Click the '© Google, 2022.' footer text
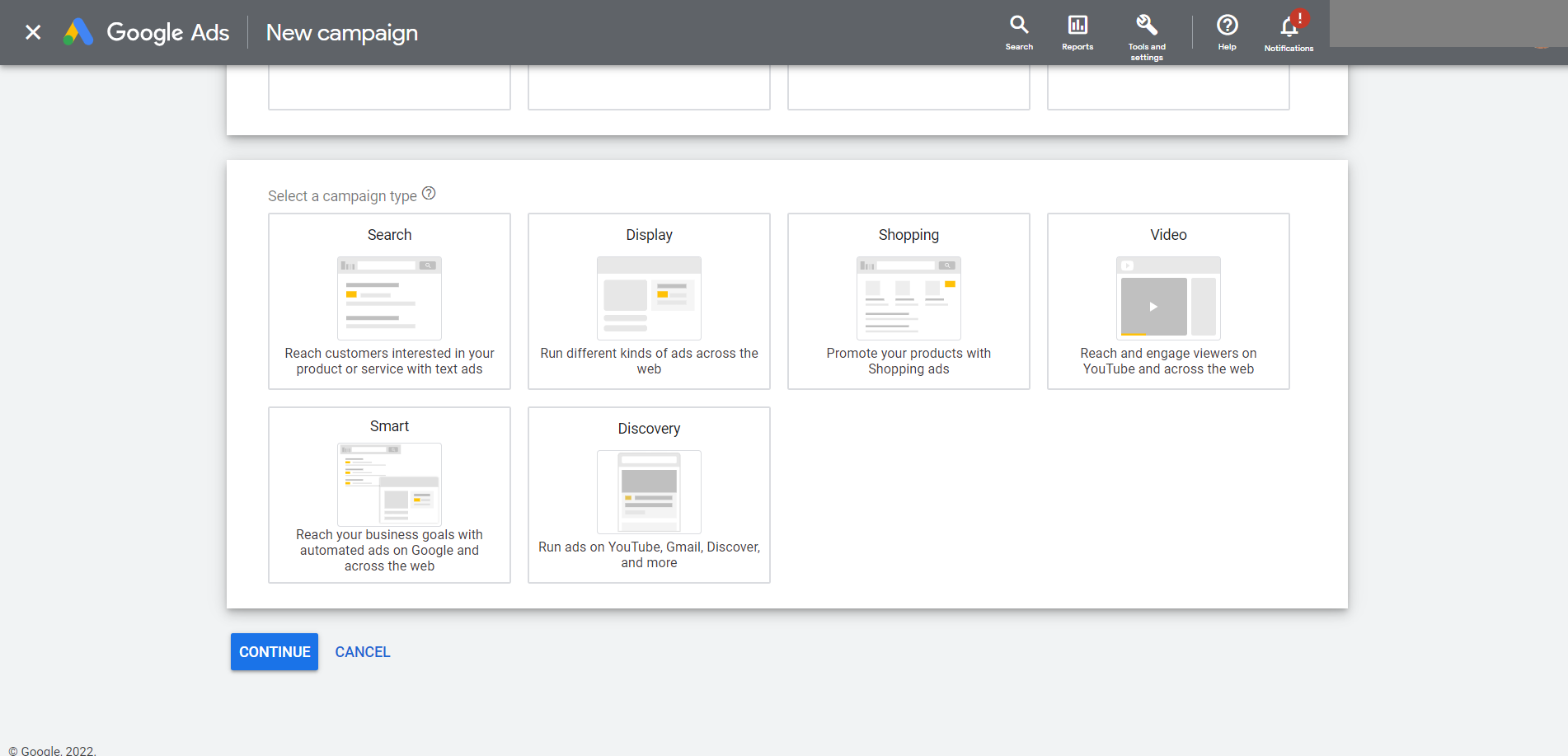This screenshot has width=1568, height=756. [52, 750]
